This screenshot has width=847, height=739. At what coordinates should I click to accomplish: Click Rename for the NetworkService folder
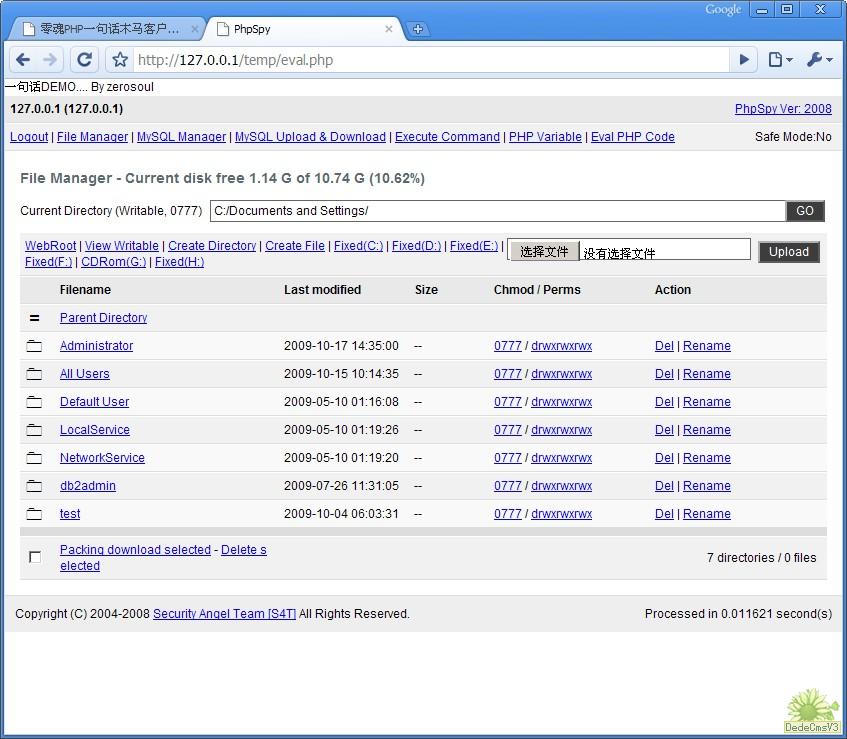pos(707,458)
